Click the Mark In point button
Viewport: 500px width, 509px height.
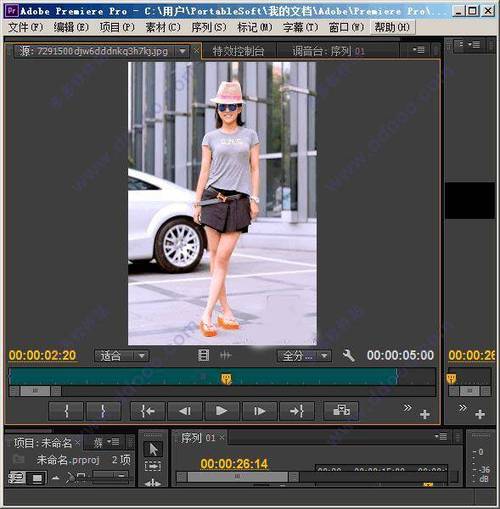point(66,411)
